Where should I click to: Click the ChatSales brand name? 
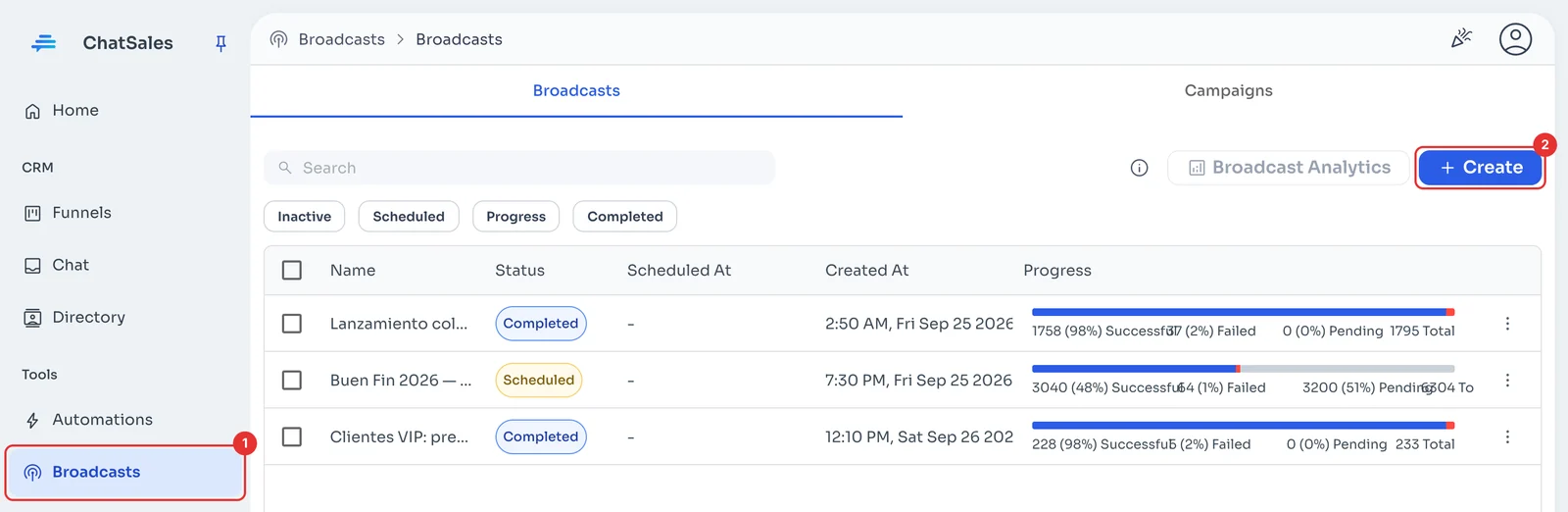(128, 43)
